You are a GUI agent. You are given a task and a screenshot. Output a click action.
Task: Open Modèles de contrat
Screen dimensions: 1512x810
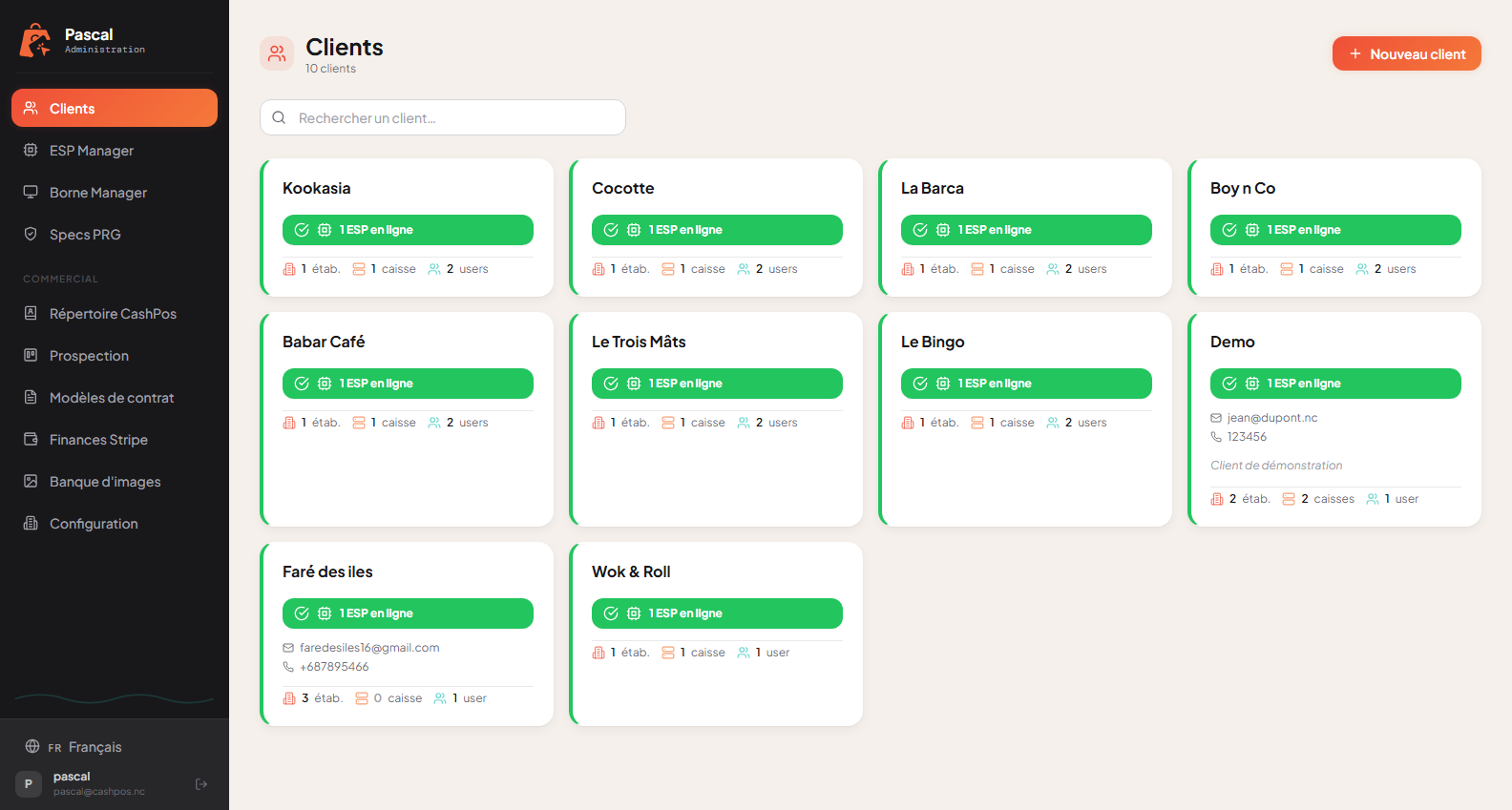[115, 397]
